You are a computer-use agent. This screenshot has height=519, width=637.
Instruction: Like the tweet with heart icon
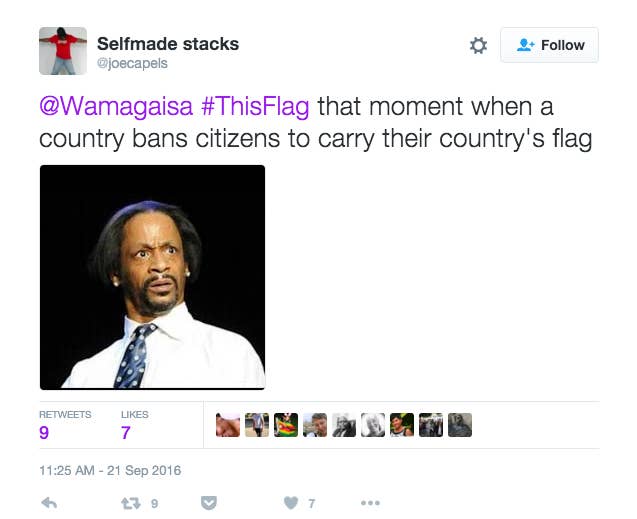point(291,503)
